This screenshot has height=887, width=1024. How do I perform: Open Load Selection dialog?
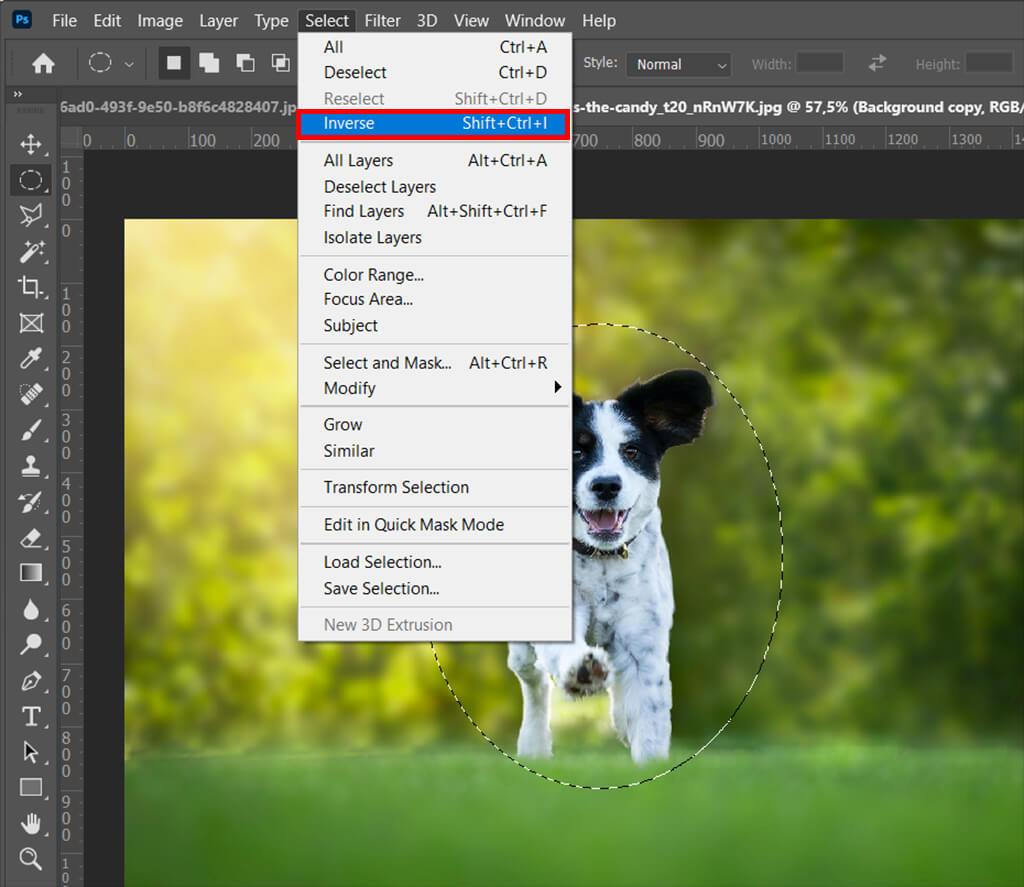point(435,562)
